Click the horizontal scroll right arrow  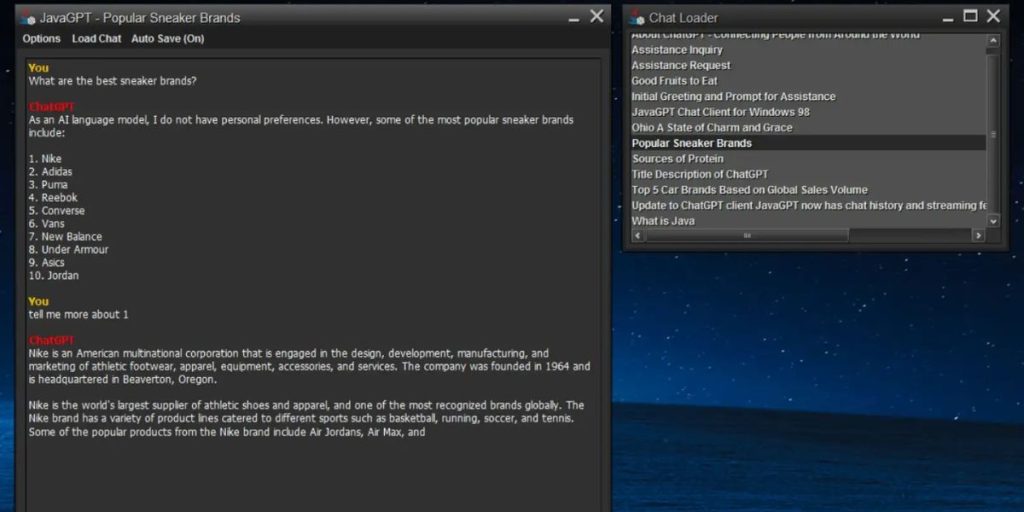[x=978, y=235]
